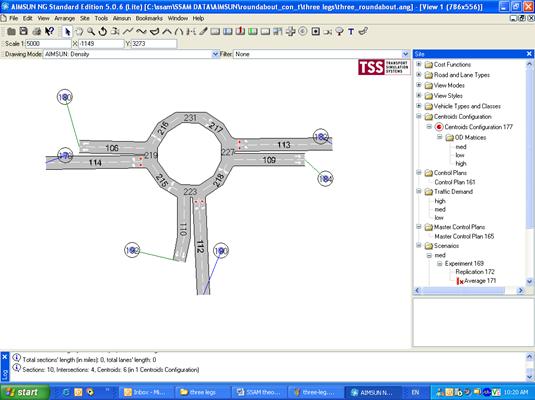Viewport: 535px width, 400px height.
Task: Close the Log panel with X
Action: pos(4,357)
